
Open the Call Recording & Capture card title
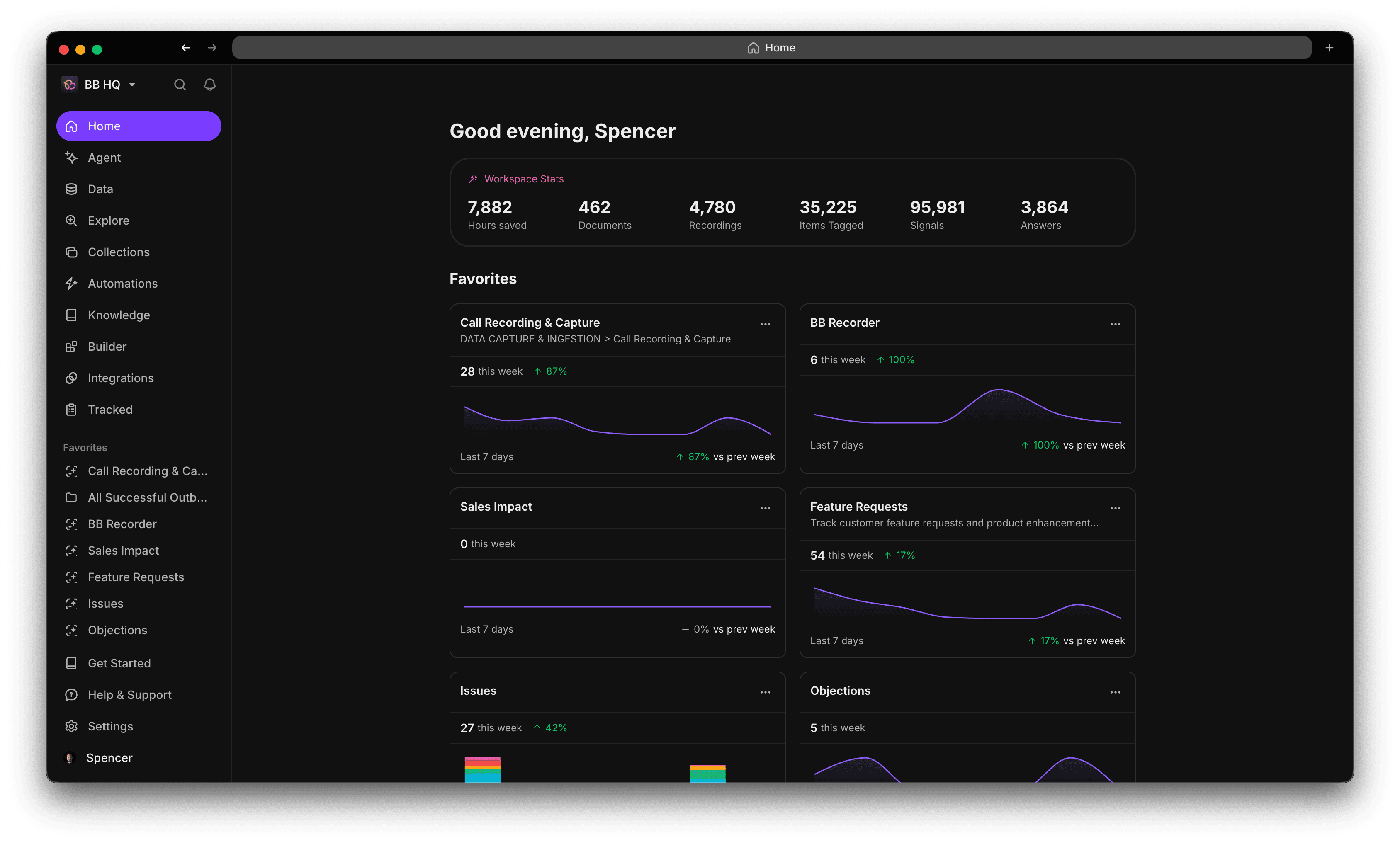tap(530, 323)
